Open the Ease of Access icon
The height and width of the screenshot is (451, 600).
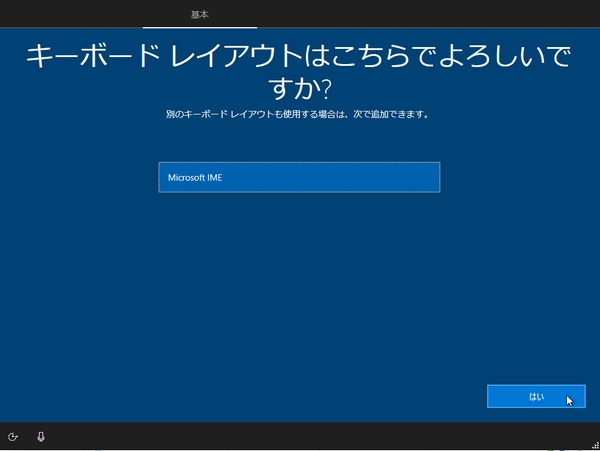click(x=13, y=436)
